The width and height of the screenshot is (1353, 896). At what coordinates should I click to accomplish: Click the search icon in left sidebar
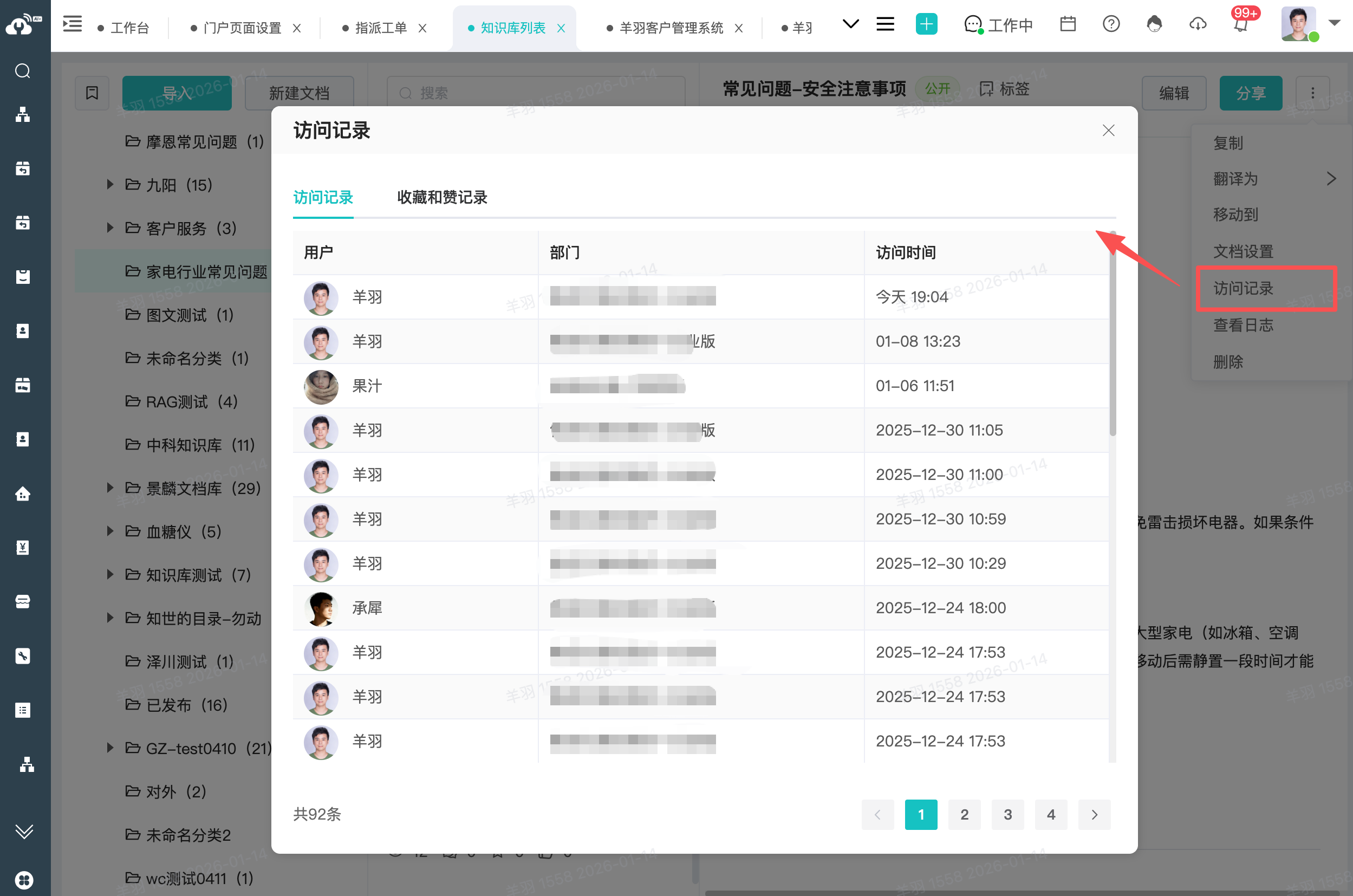[x=22, y=71]
